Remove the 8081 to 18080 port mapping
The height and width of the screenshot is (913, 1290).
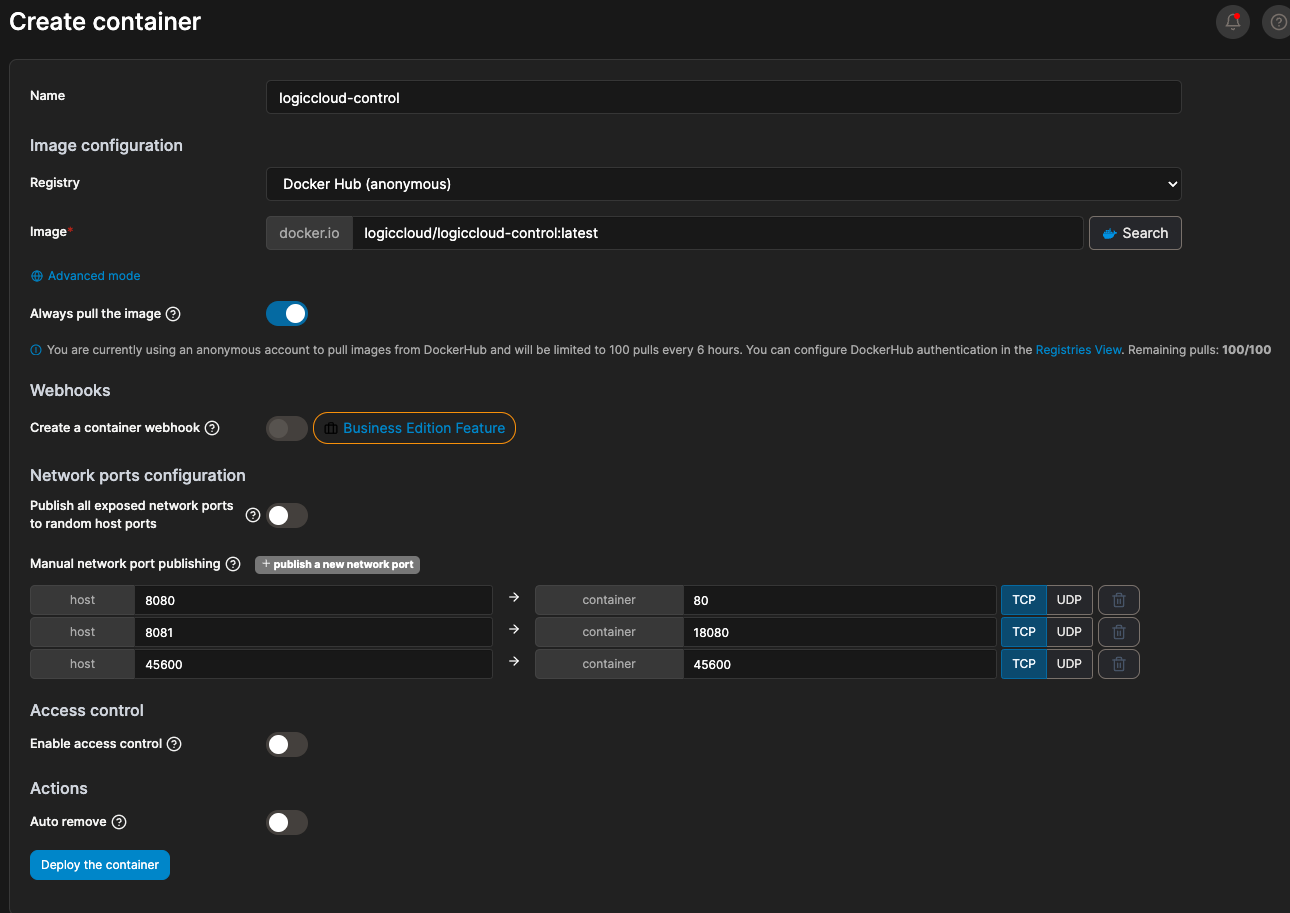[x=1118, y=632]
